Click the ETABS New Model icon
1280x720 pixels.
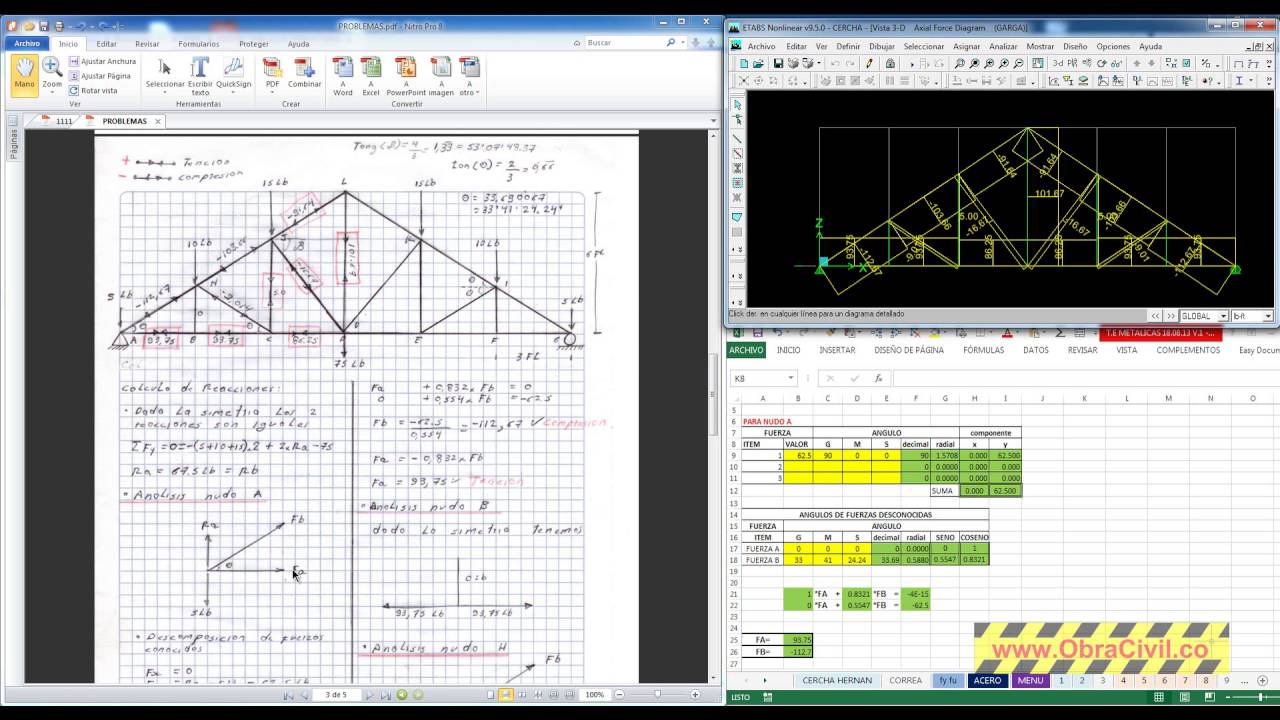click(x=744, y=63)
